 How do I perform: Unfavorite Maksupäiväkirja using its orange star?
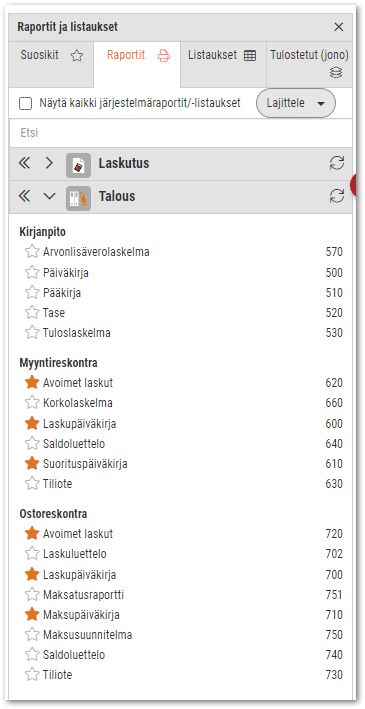coord(32,614)
